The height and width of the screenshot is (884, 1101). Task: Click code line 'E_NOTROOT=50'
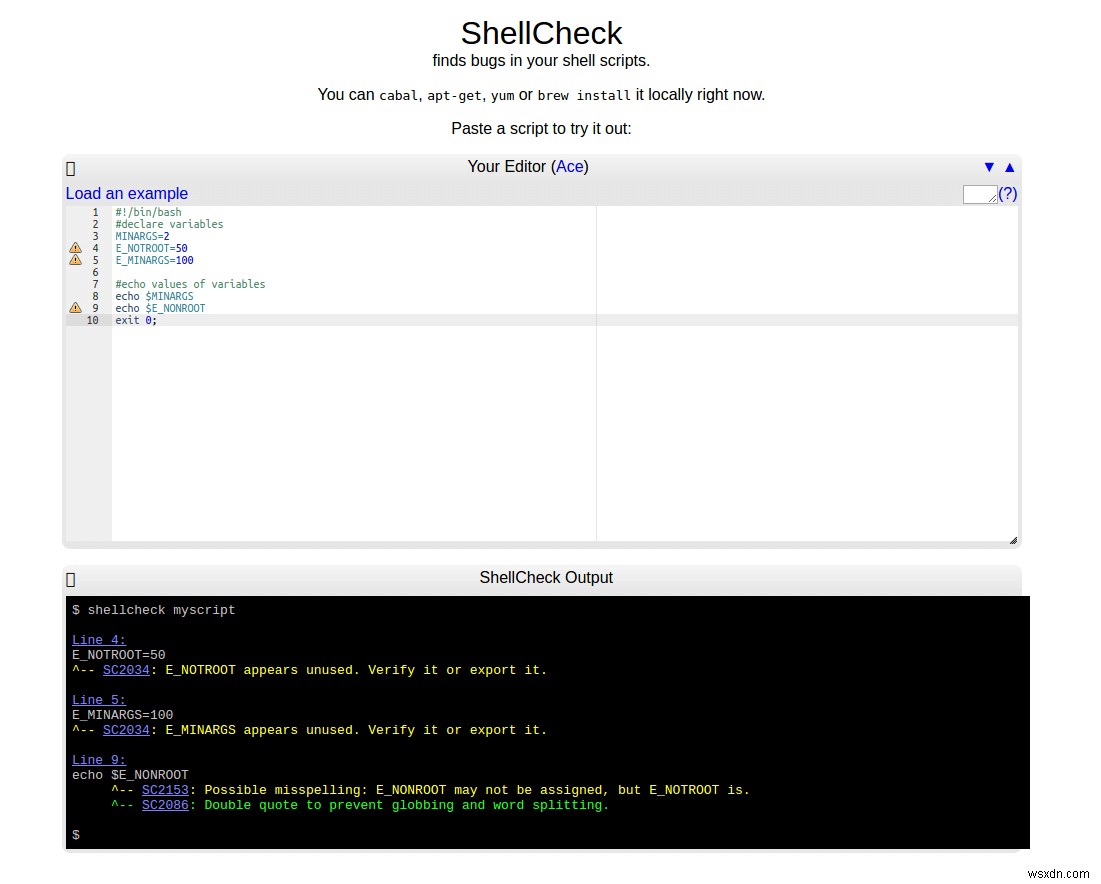(152, 249)
